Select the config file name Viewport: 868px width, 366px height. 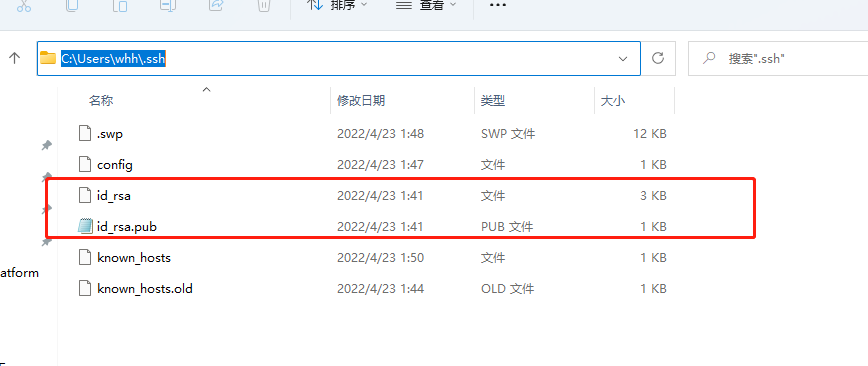click(x=115, y=165)
